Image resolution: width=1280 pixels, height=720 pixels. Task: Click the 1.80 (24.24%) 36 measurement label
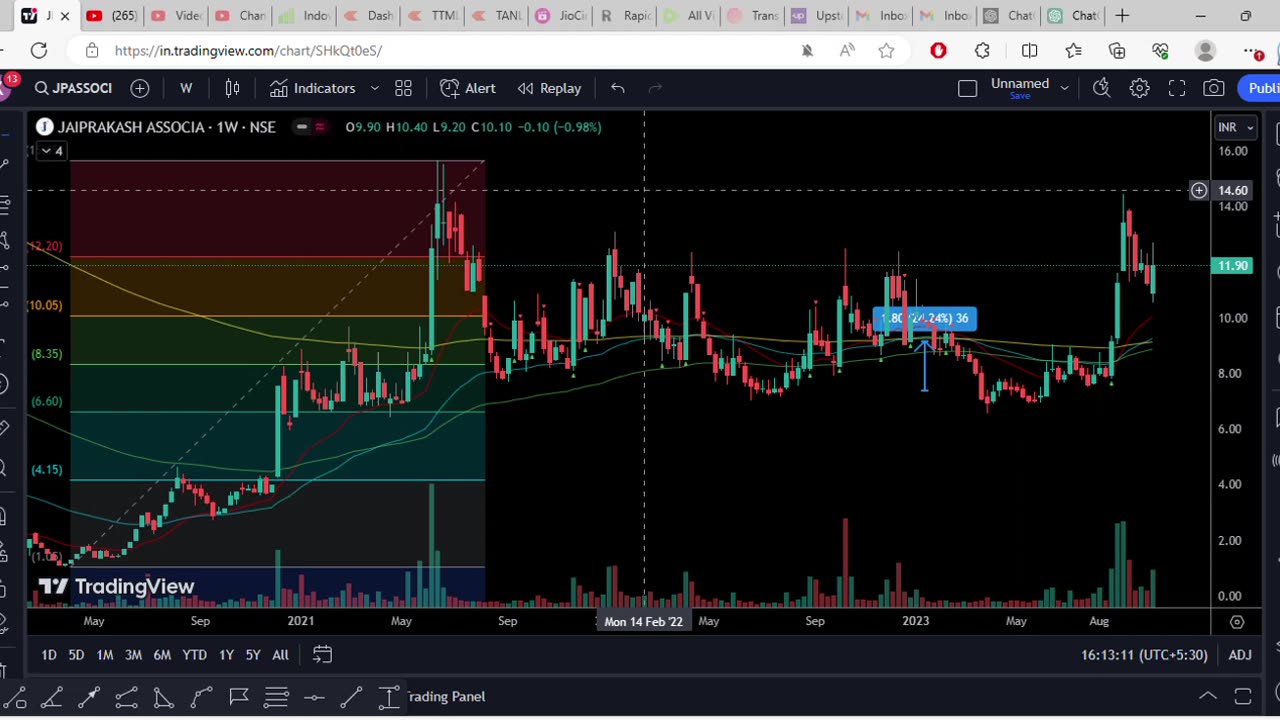point(924,318)
